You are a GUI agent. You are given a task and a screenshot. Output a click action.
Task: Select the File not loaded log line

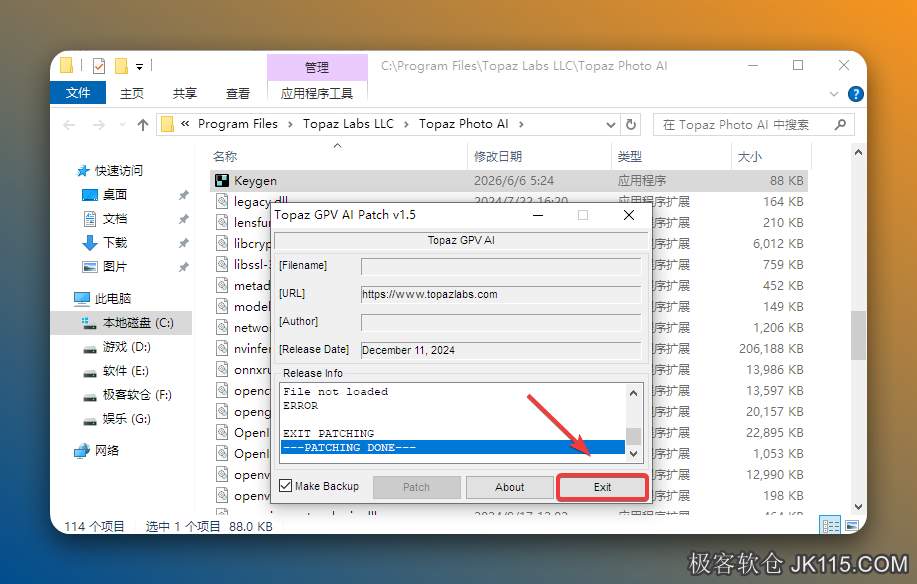click(x=336, y=392)
